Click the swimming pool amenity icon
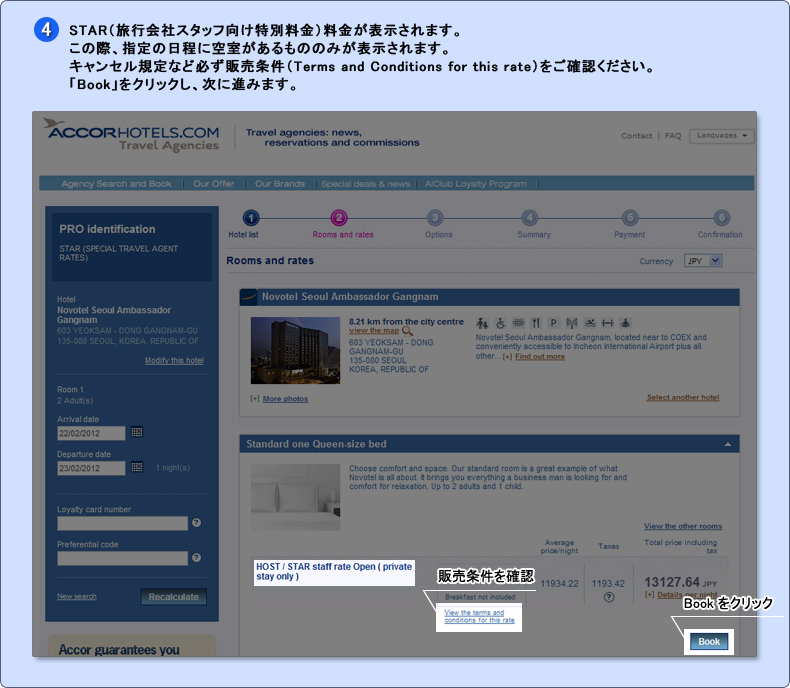This screenshot has height=688, width=790. pyautogui.click(x=589, y=323)
